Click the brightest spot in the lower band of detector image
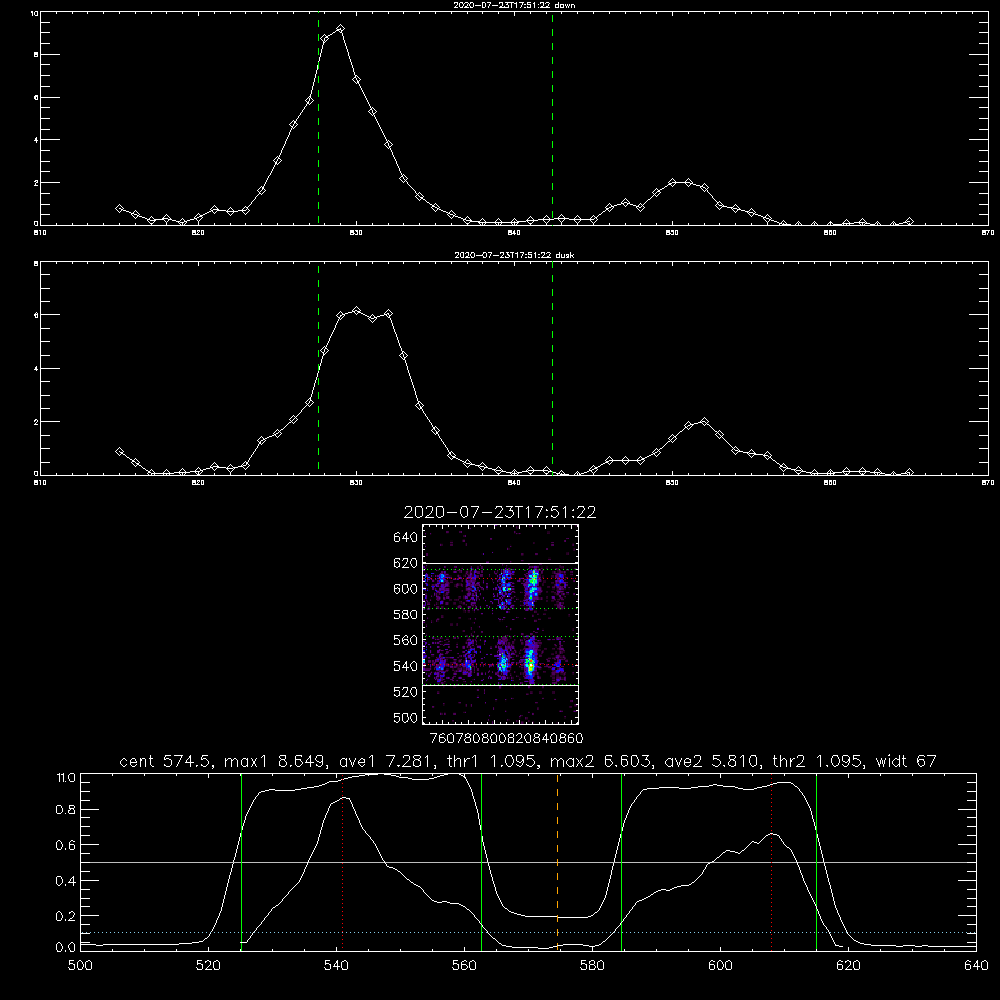The image size is (1000, 1000). [530, 665]
